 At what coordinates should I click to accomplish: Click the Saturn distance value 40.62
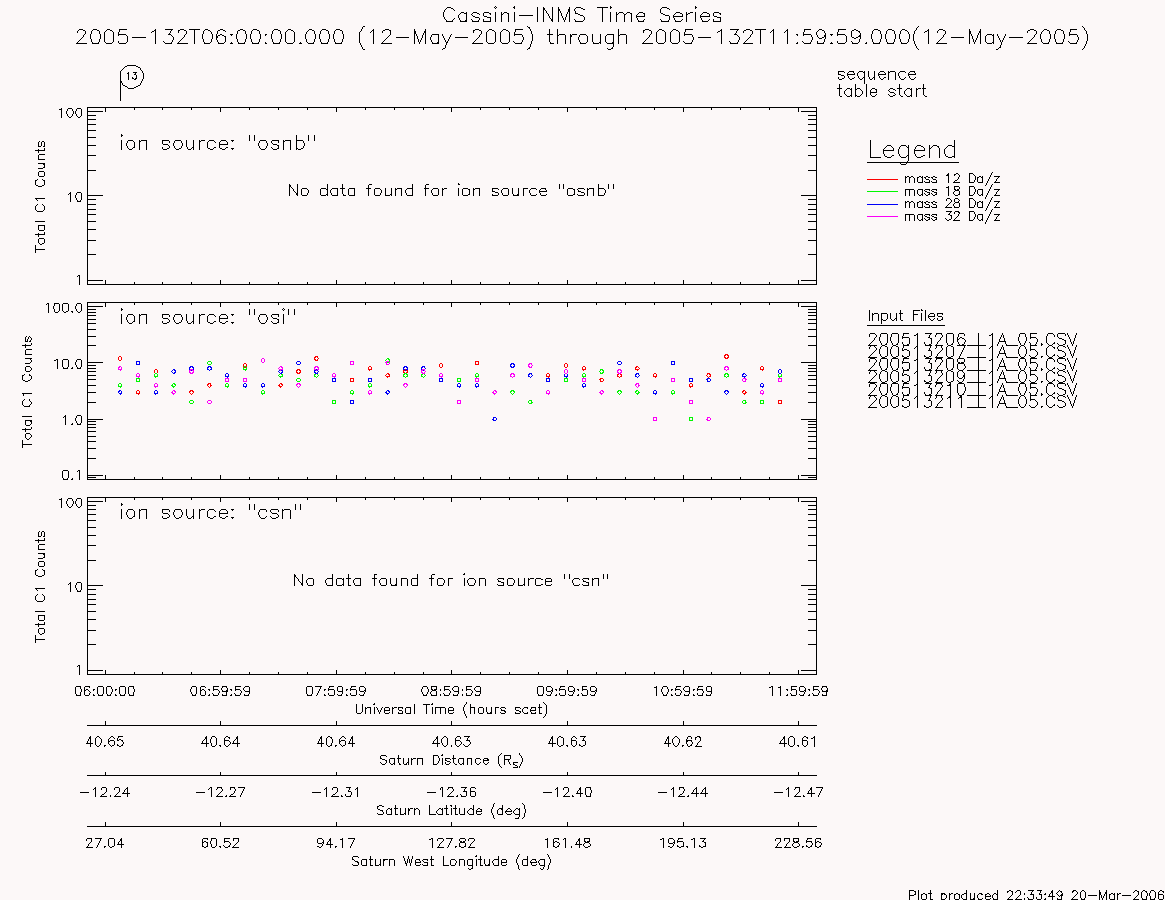pyautogui.click(x=683, y=742)
